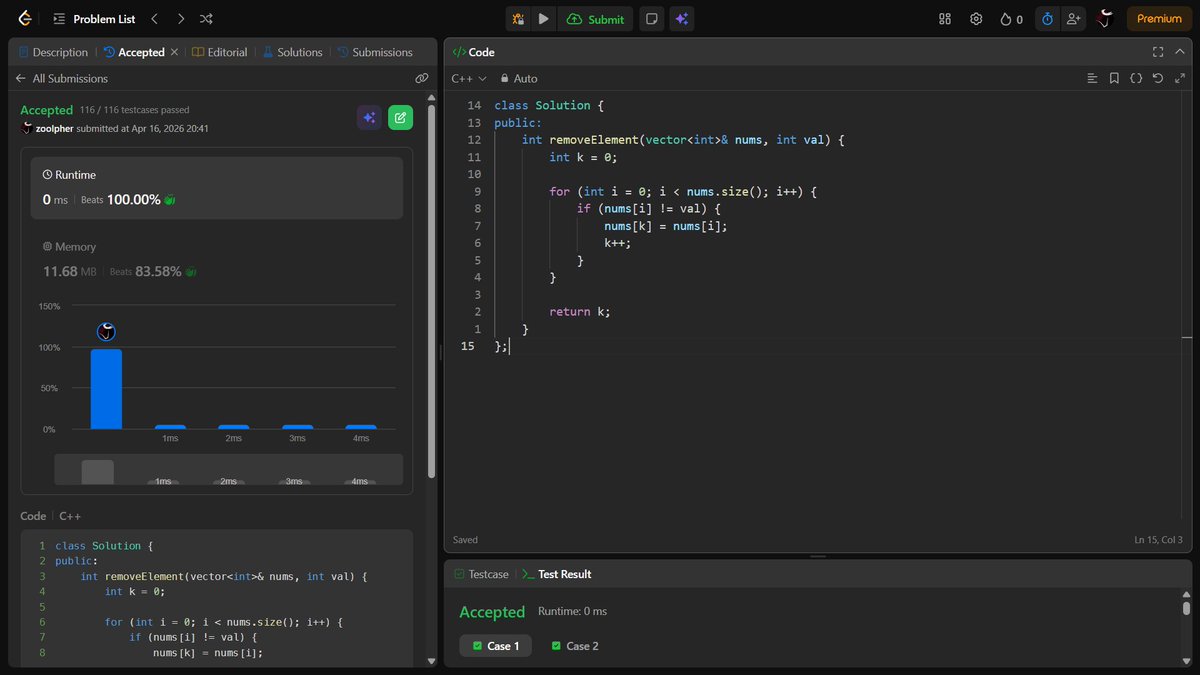Open the sticky notes panel
This screenshot has height=675, width=1200.
651,18
